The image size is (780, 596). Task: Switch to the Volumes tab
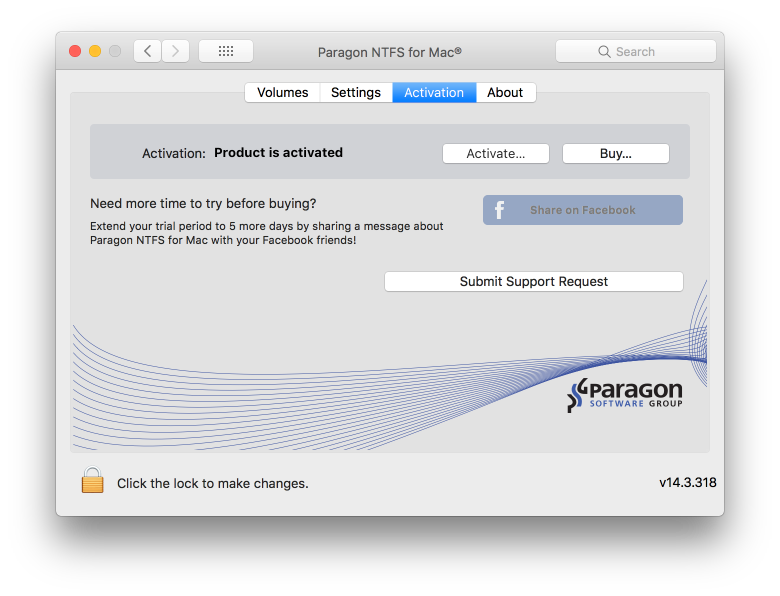(x=283, y=93)
